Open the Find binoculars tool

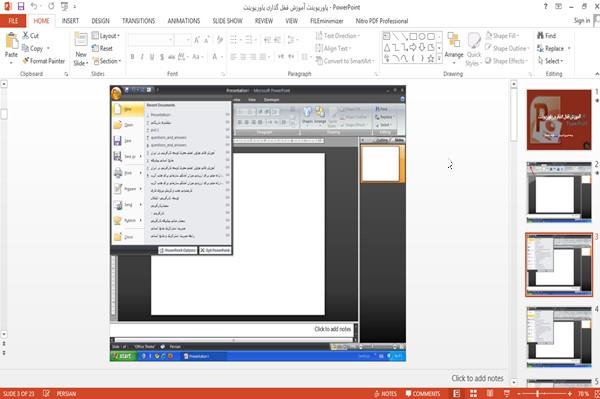pos(540,36)
